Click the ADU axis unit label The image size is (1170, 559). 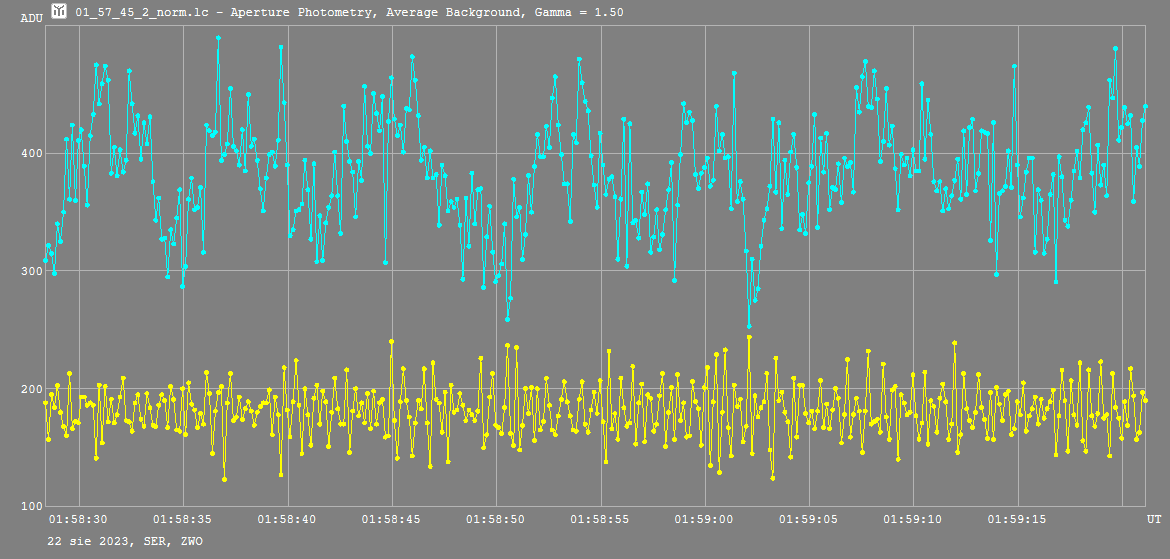point(31,18)
